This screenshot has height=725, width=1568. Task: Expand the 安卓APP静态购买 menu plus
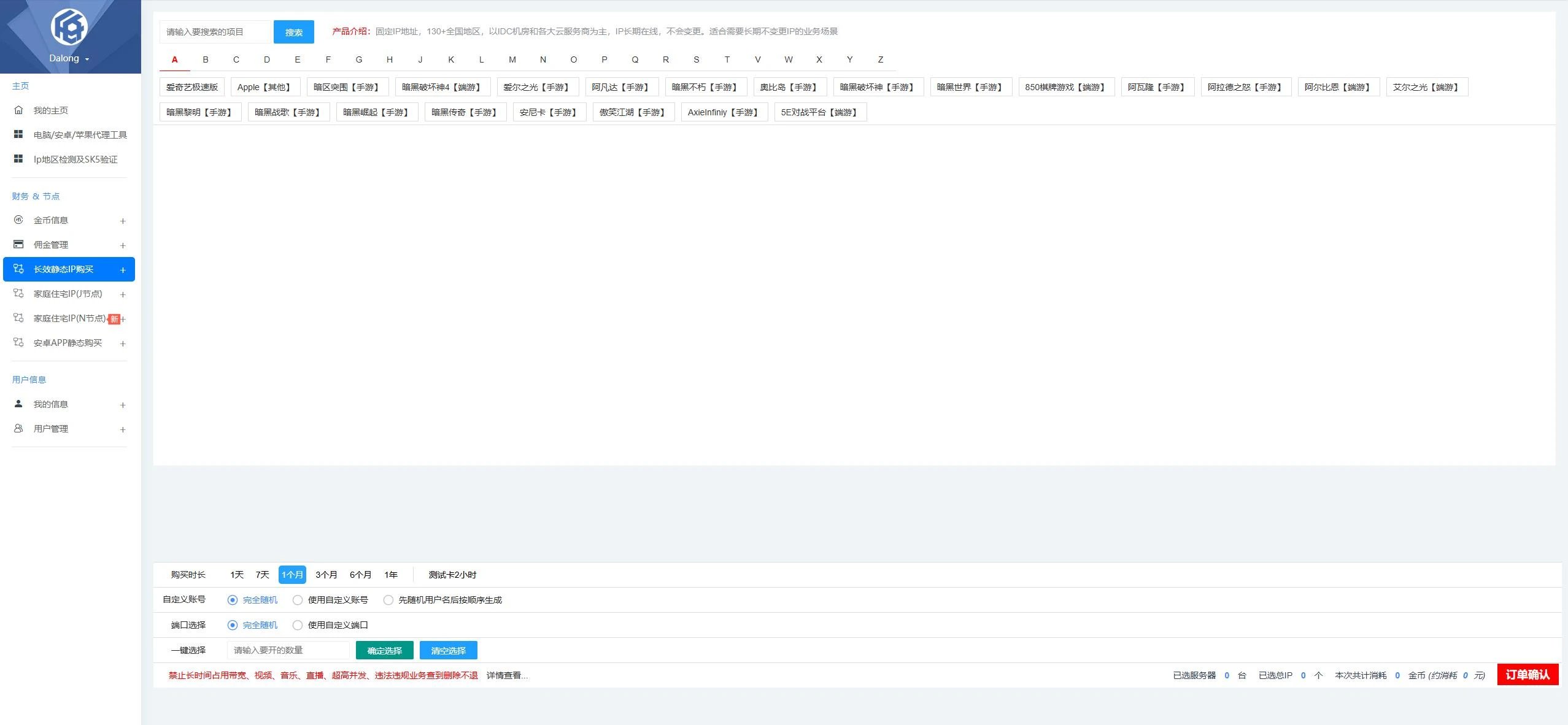coord(123,343)
